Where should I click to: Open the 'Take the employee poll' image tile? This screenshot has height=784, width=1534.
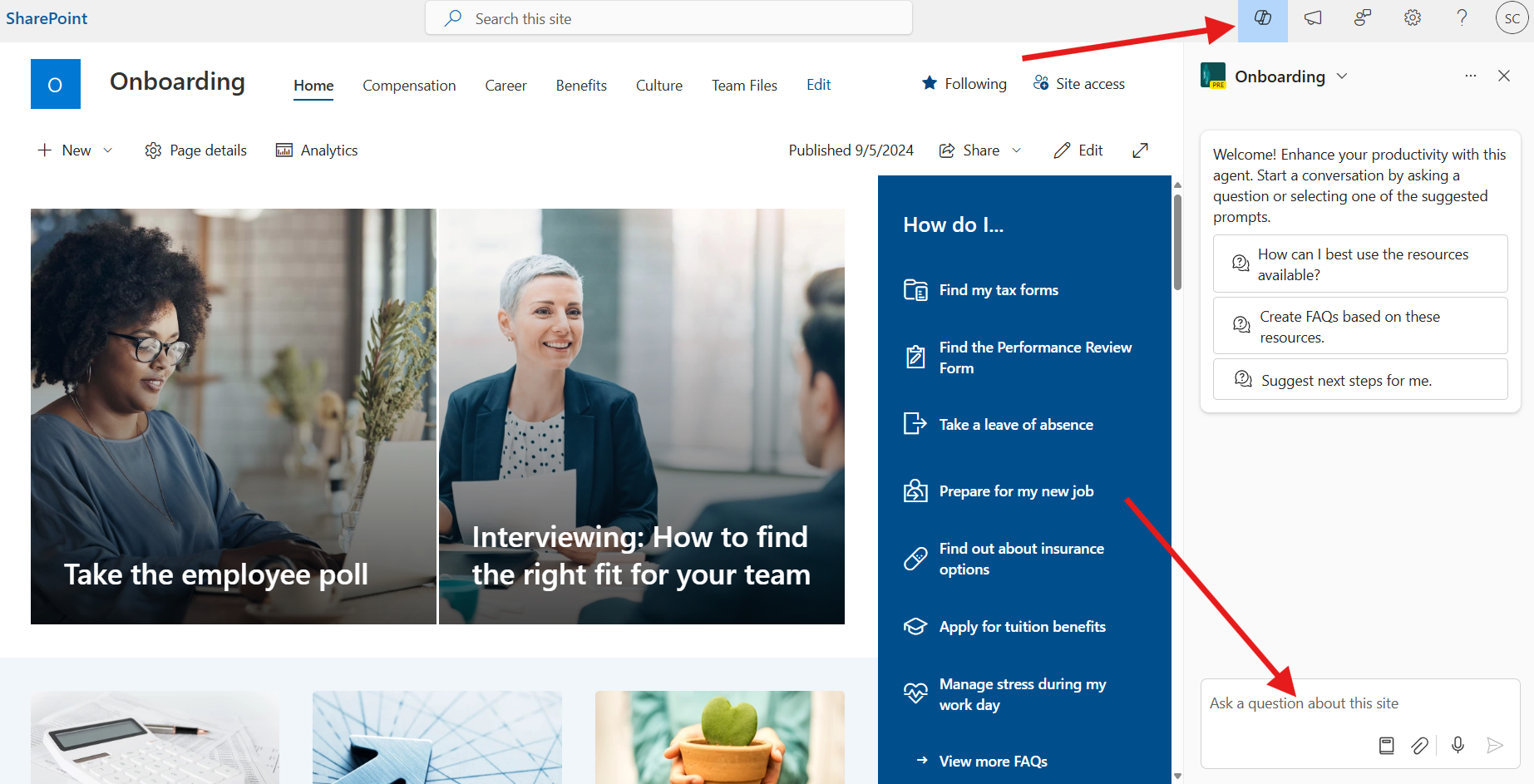[x=234, y=417]
